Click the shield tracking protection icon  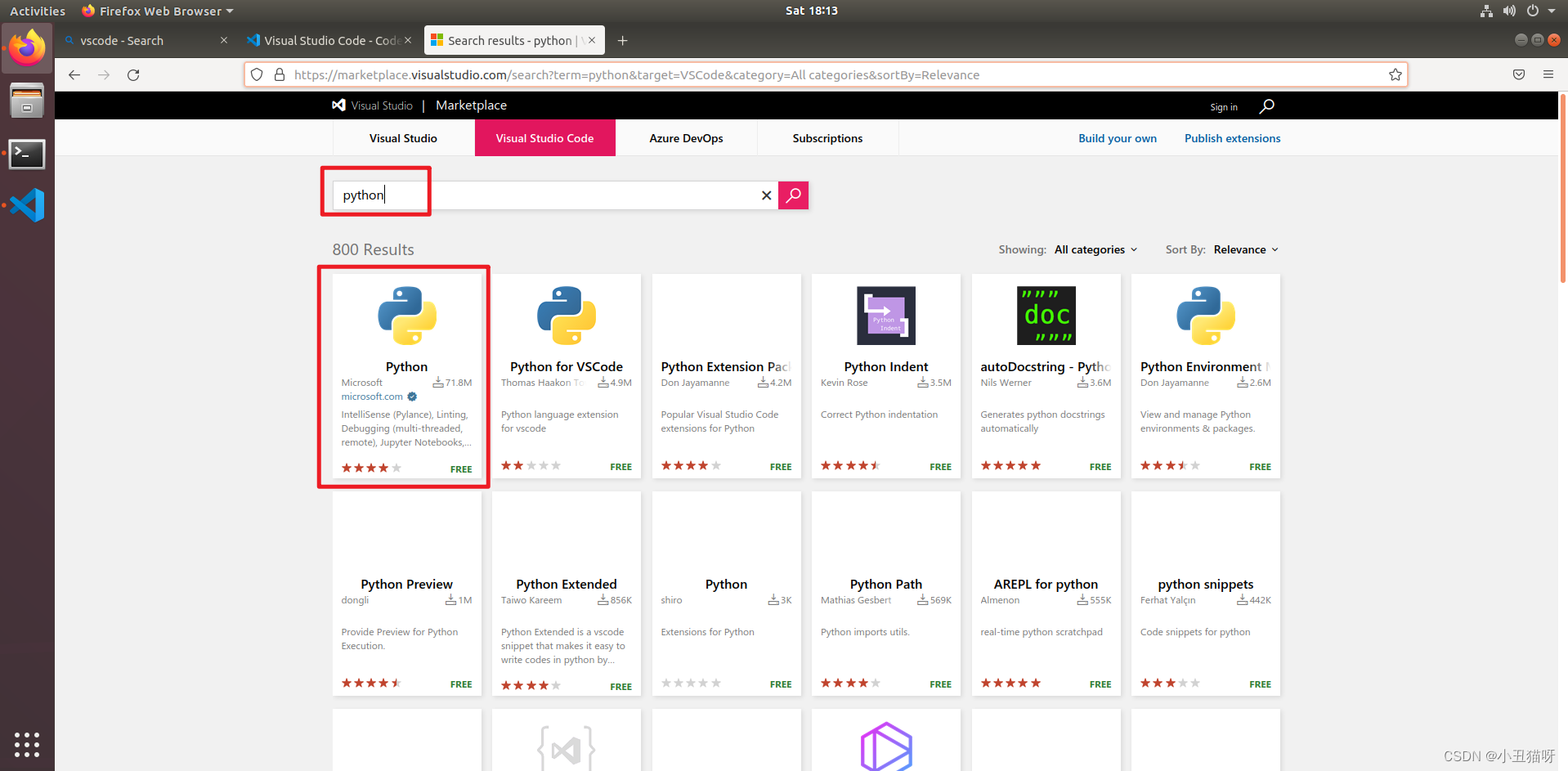click(257, 74)
